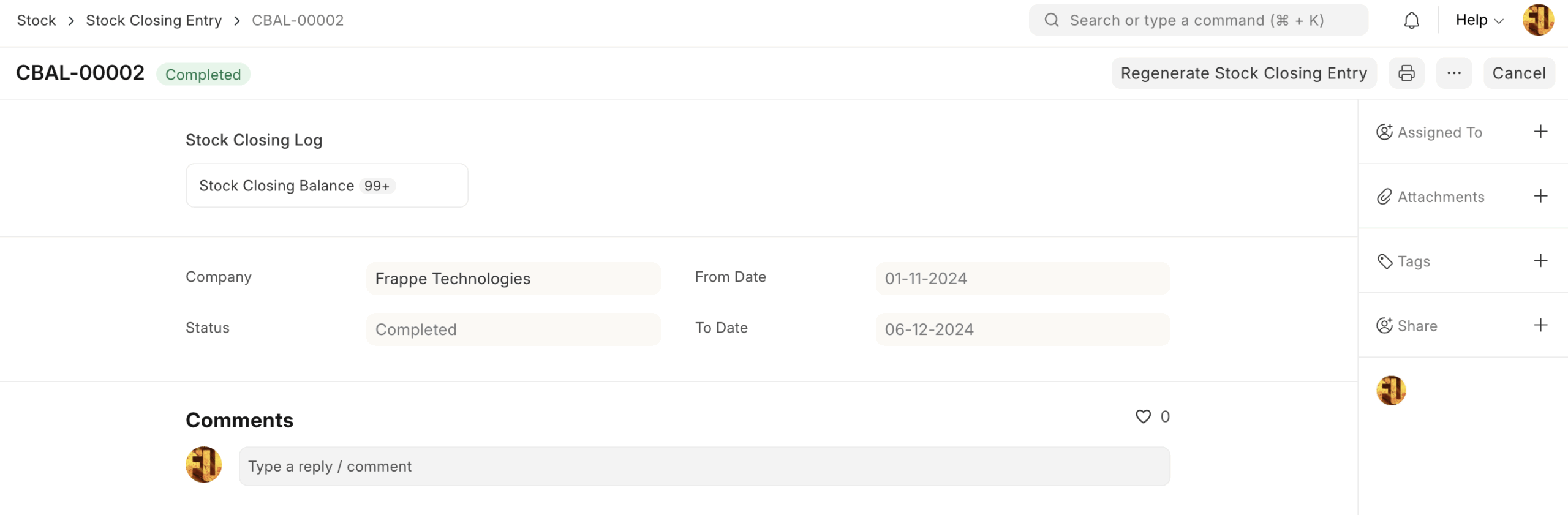Click the printer icon

pos(1406,73)
